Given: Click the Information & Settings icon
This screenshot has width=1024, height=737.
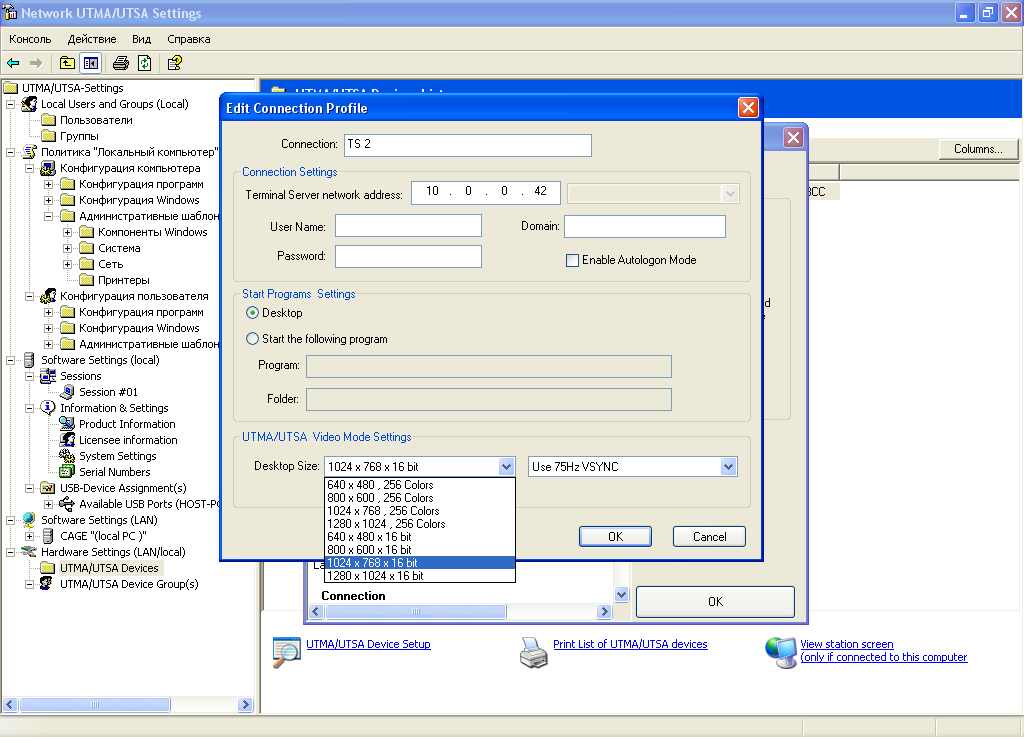Looking at the screenshot, I should tap(48, 408).
